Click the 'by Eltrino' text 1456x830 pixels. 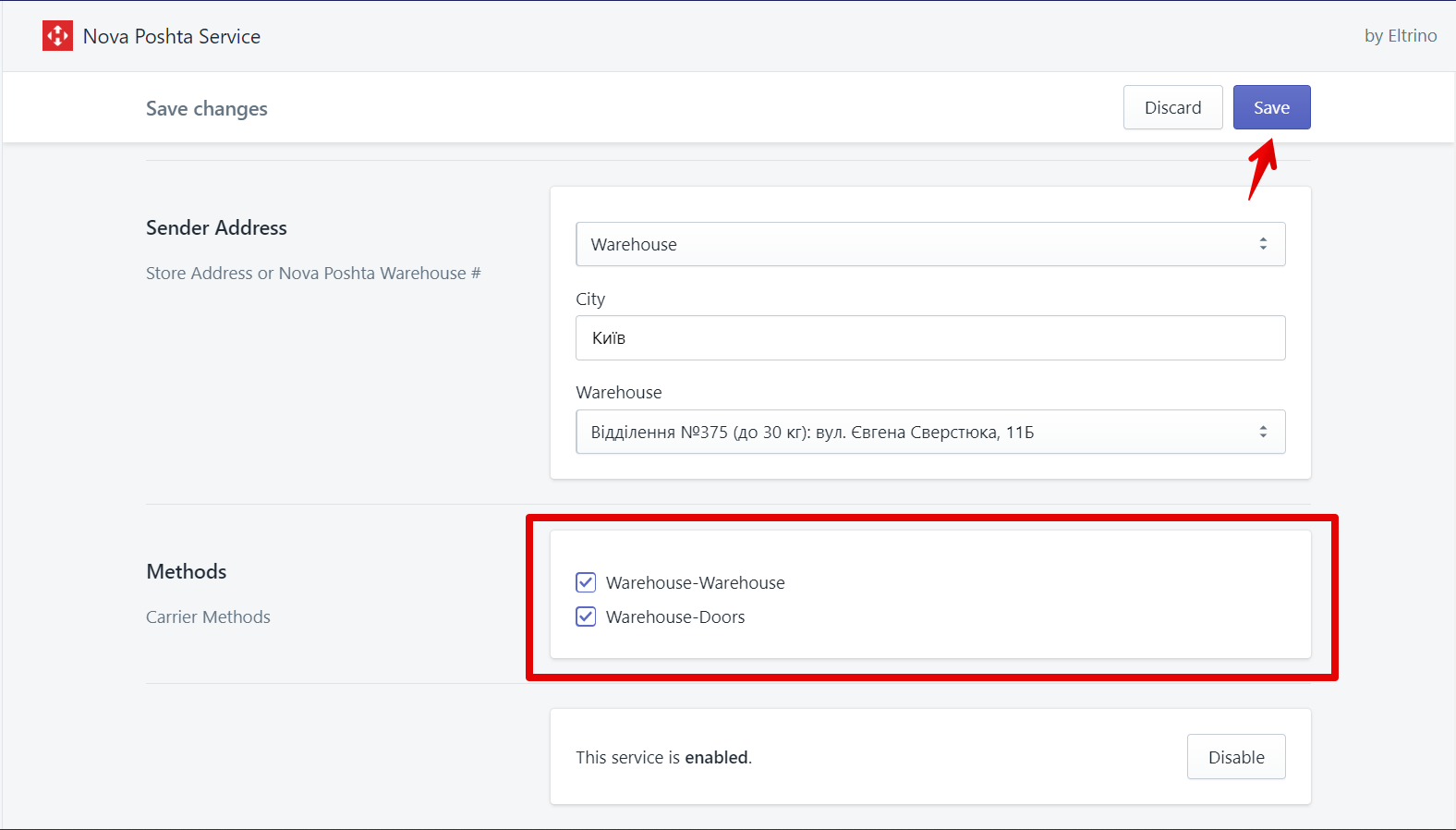click(x=1401, y=36)
